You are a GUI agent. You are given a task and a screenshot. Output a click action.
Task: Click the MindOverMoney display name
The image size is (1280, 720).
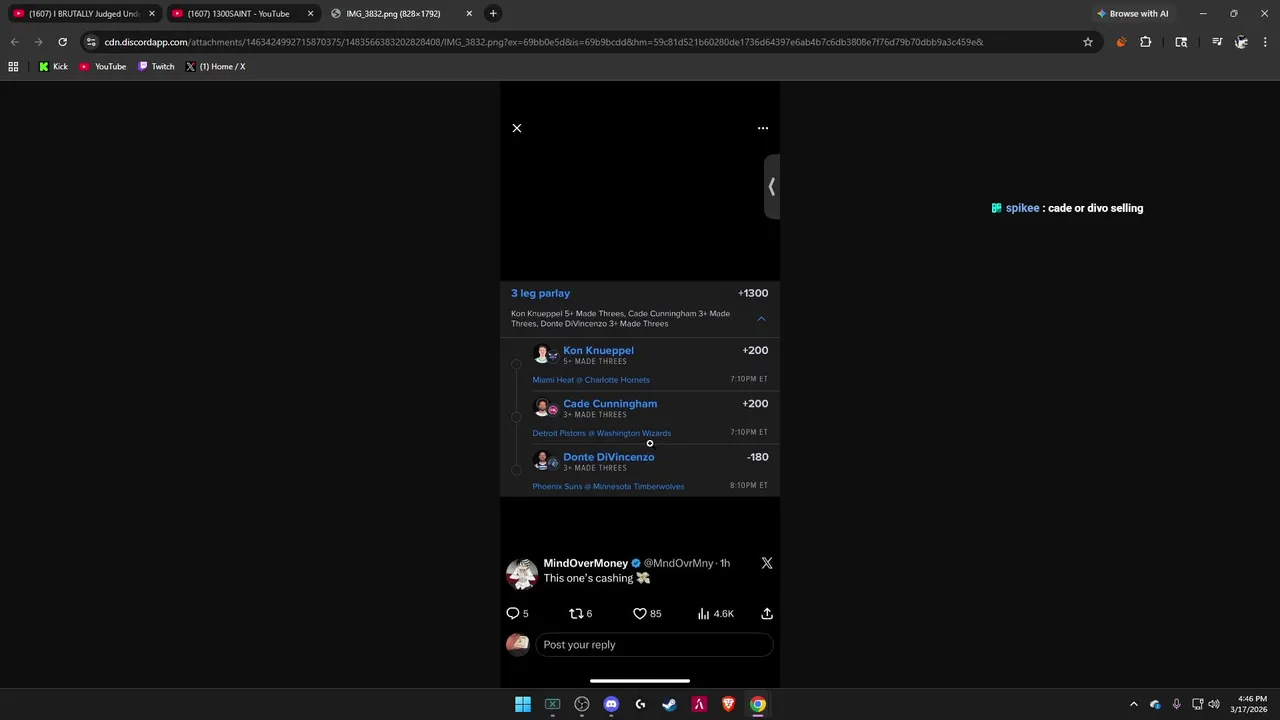tap(585, 563)
